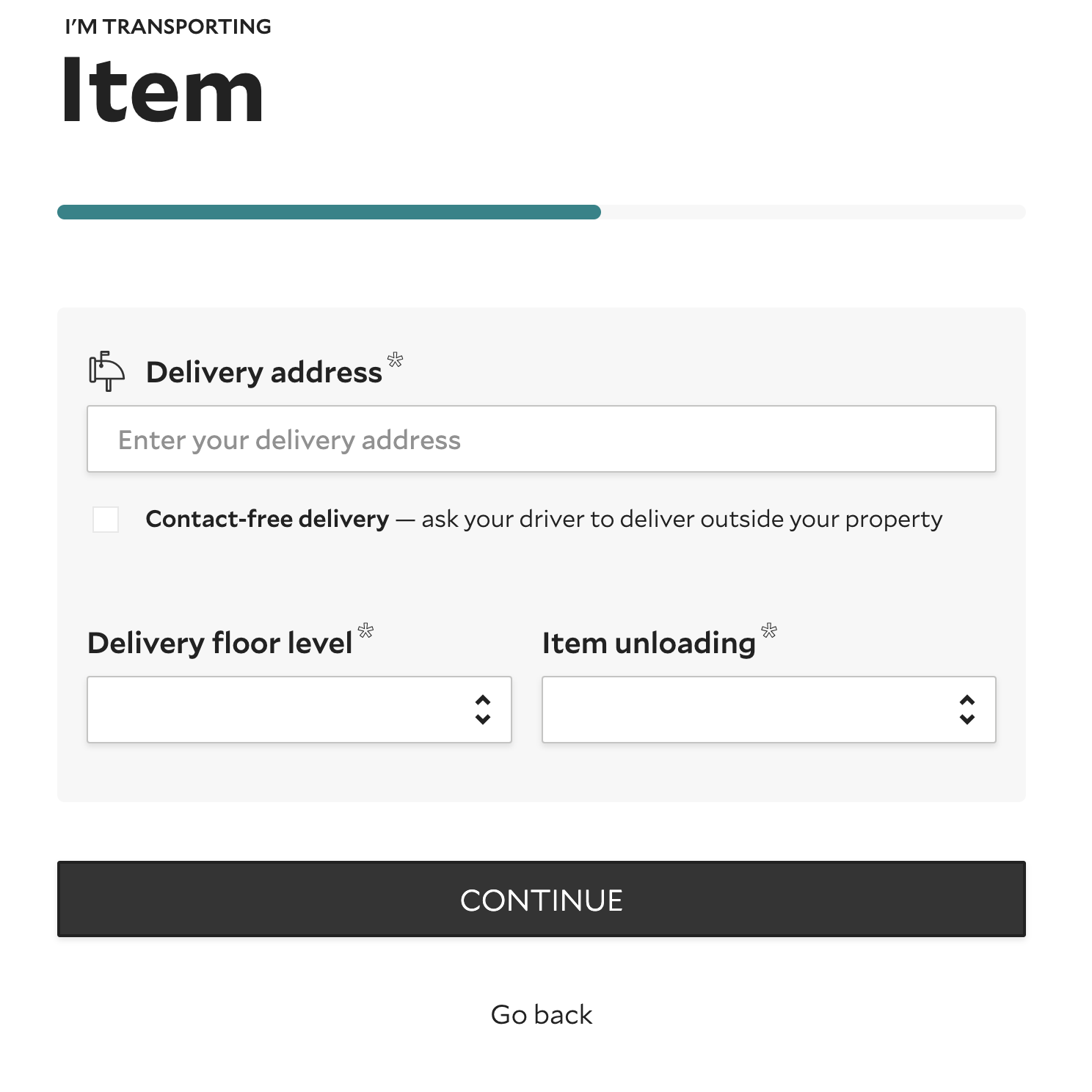
Task: Enable the Contact-free delivery checkbox
Action: 106,519
